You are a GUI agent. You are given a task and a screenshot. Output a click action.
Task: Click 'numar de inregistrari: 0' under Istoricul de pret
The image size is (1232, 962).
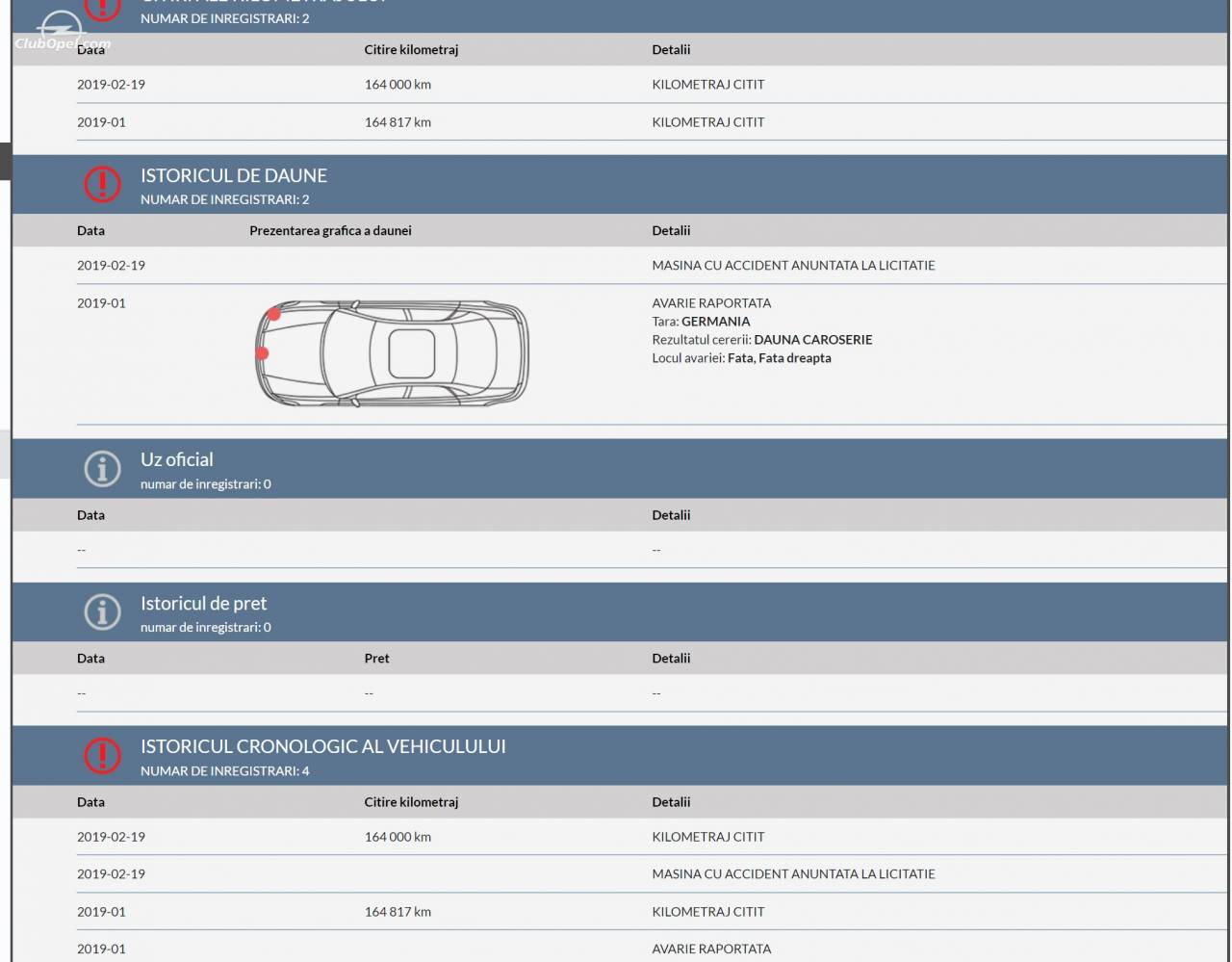coord(206,627)
